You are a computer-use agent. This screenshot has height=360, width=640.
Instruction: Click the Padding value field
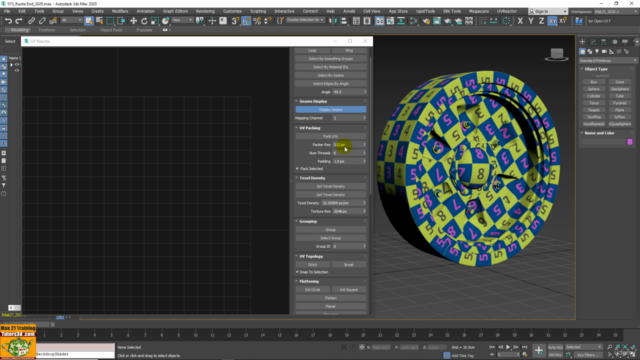point(348,161)
